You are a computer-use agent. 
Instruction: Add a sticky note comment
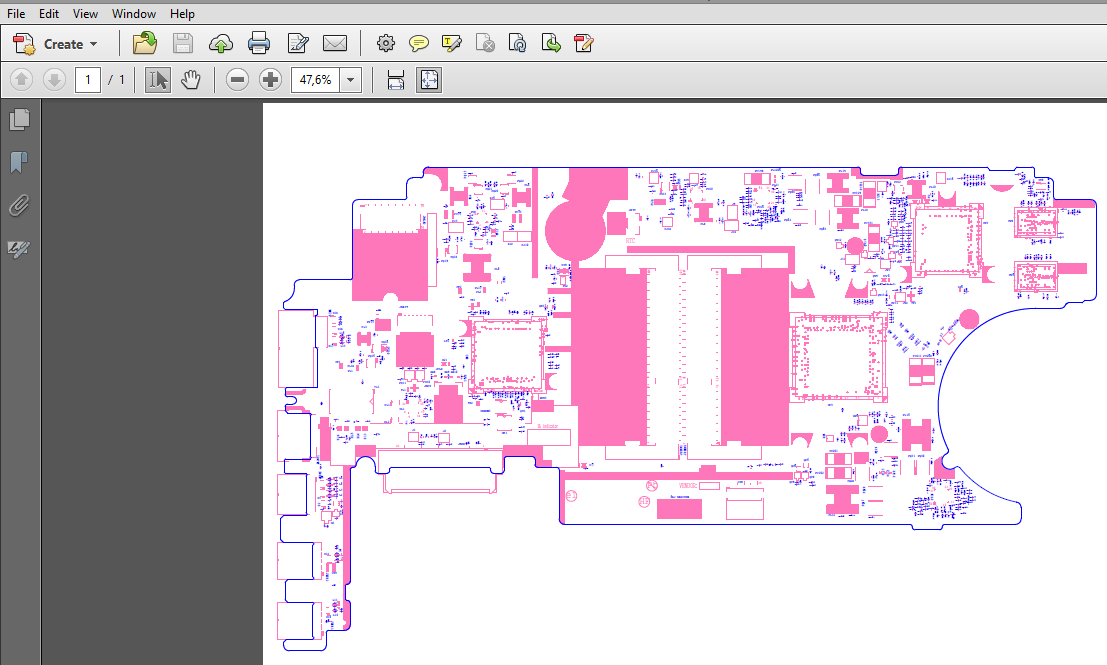(x=419, y=43)
